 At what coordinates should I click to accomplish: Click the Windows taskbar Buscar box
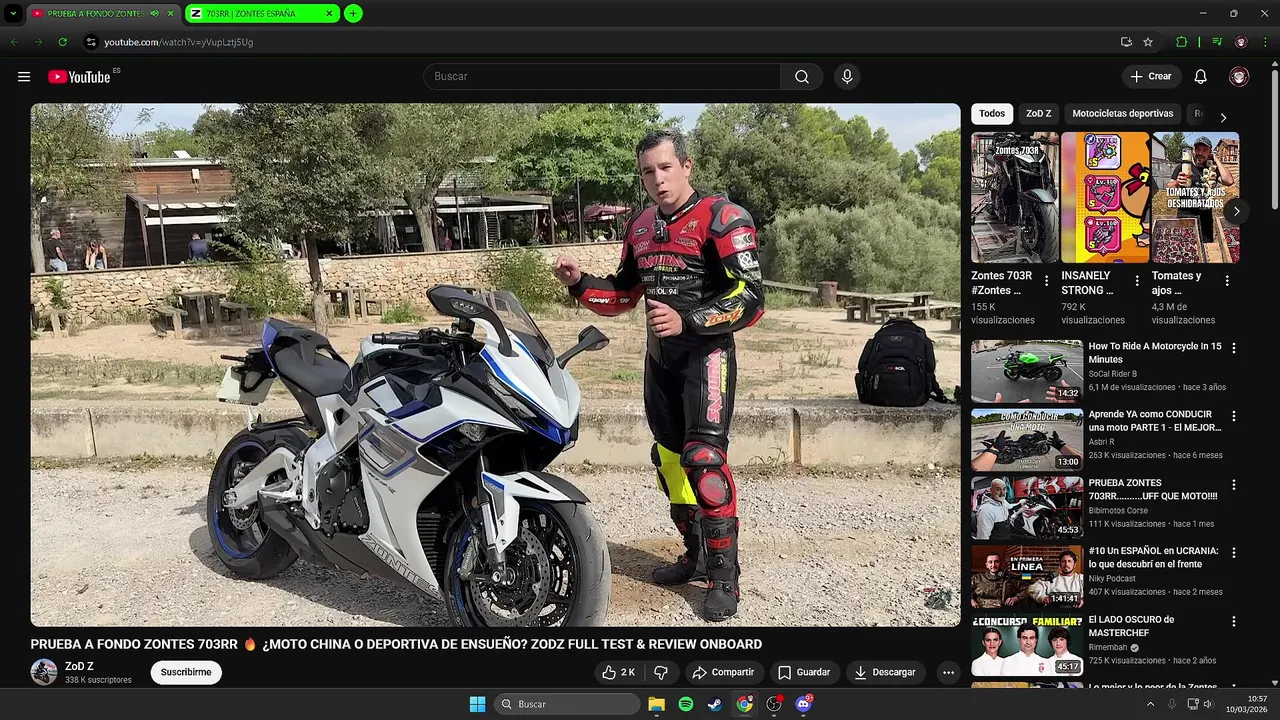click(x=568, y=704)
